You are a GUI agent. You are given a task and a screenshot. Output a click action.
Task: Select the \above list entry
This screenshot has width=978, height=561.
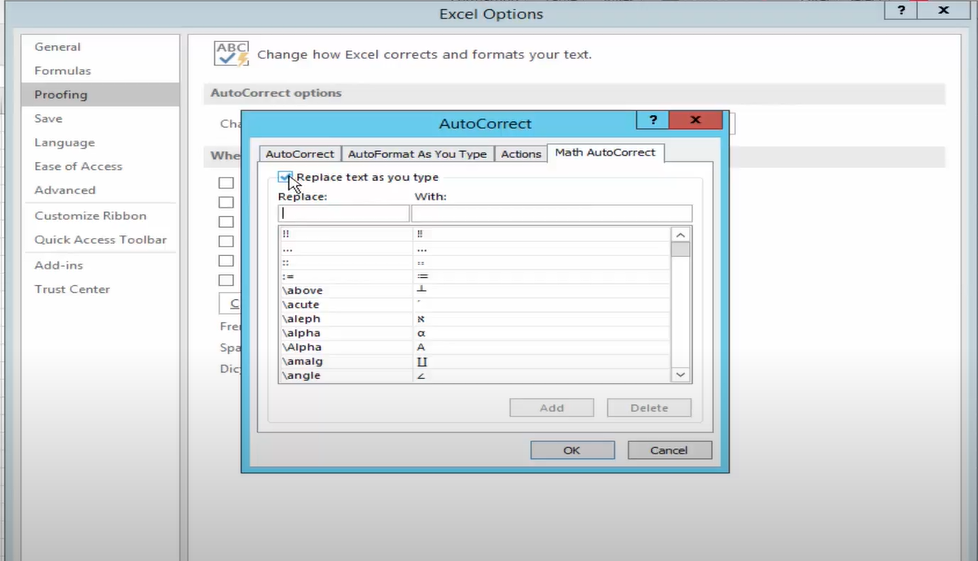pos(474,290)
